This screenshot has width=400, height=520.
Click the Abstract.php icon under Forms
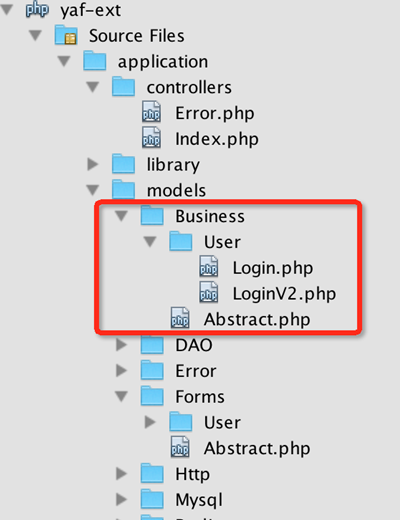[180, 447]
